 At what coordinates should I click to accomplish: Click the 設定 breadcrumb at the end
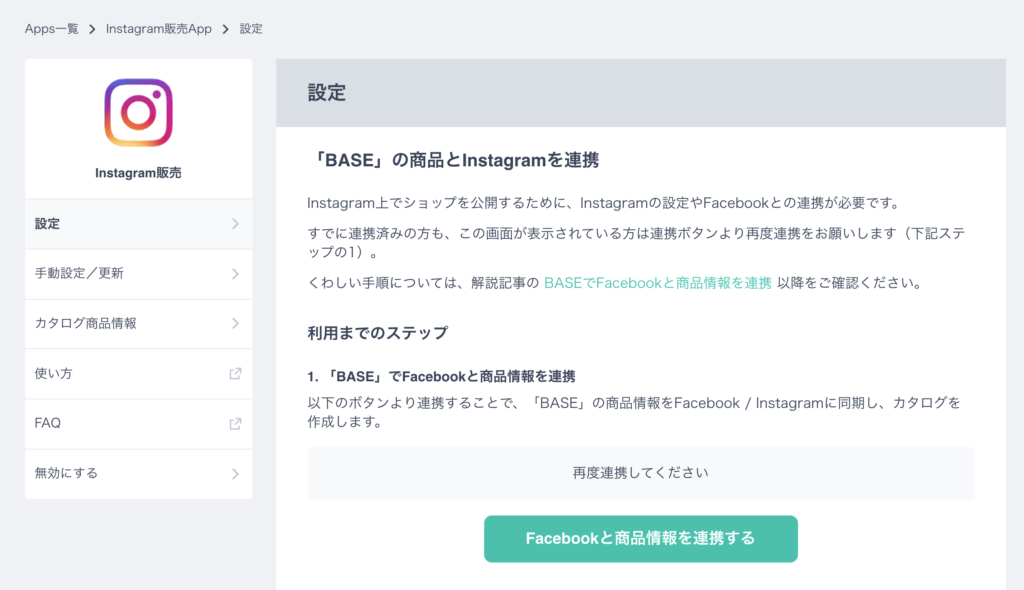click(x=251, y=29)
